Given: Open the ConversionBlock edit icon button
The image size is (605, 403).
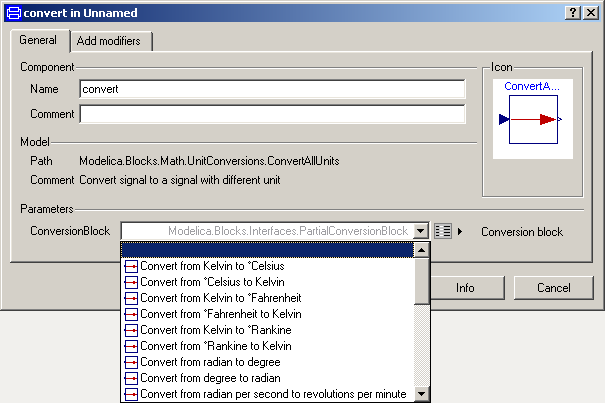Looking at the screenshot, I should click(x=445, y=231).
